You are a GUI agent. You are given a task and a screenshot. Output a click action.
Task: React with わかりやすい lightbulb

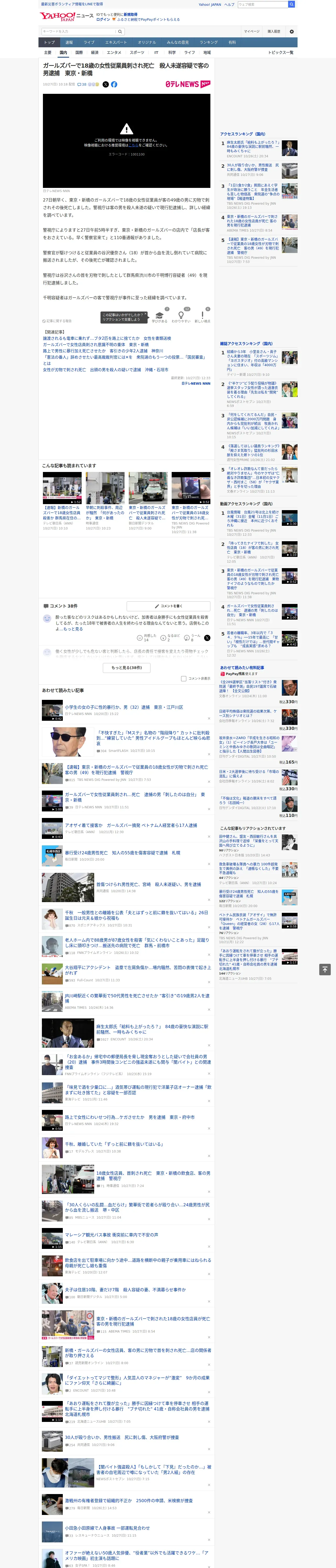tap(181, 315)
